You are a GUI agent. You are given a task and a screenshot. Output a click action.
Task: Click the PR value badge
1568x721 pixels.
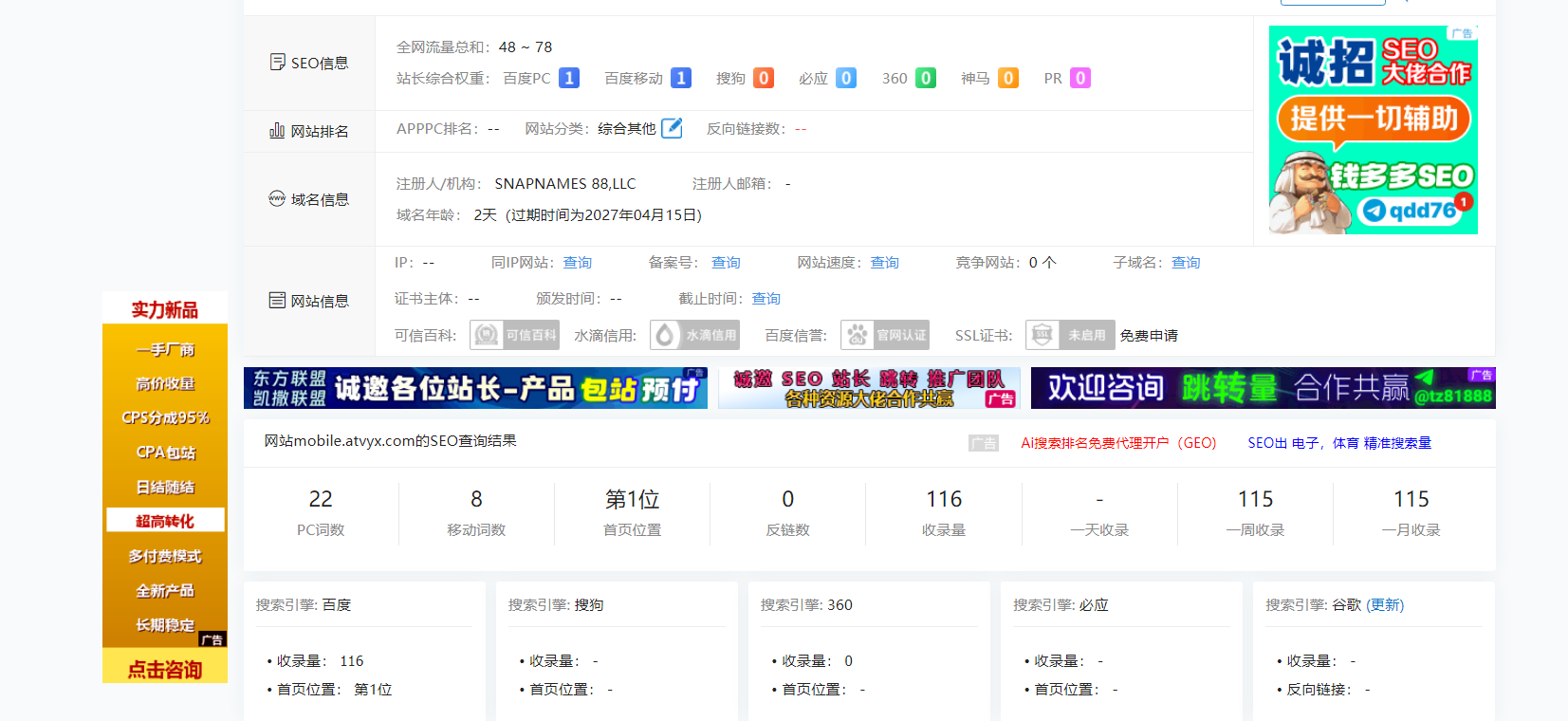(1080, 78)
